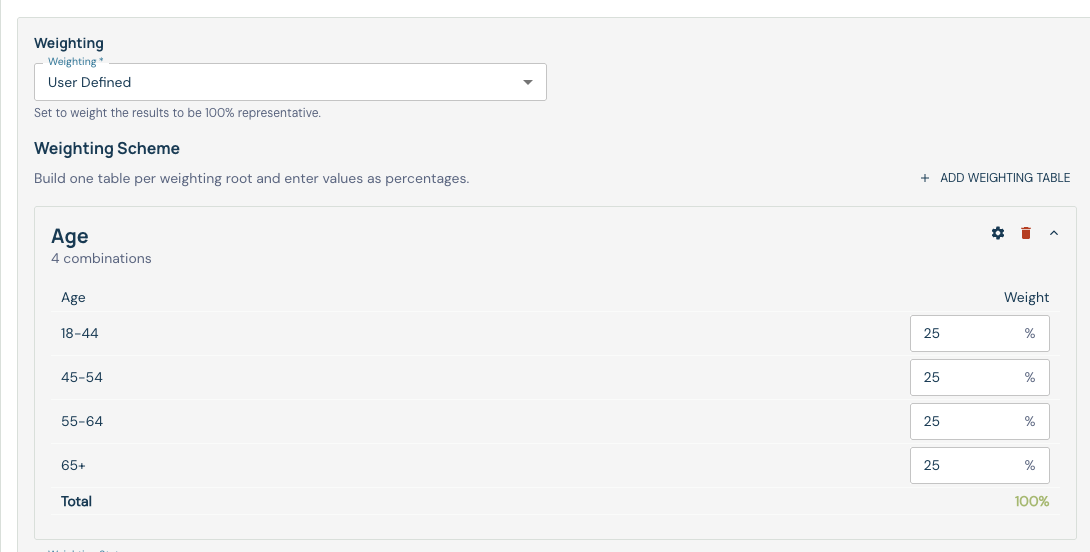This screenshot has width=1090, height=552.
Task: Click the Age column header
Action: coord(73,298)
